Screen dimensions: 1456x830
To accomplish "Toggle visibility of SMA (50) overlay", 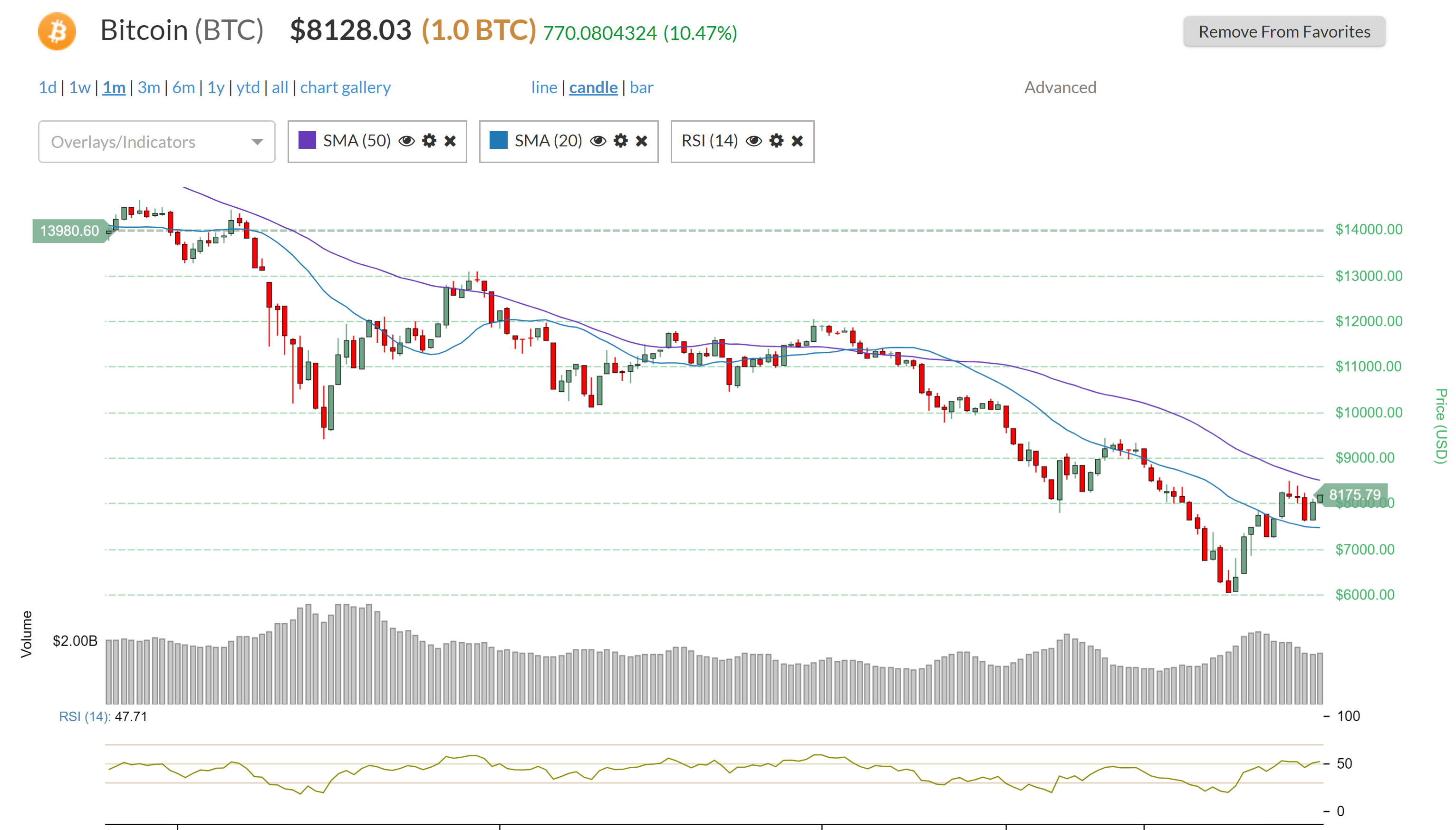I will pyautogui.click(x=406, y=141).
